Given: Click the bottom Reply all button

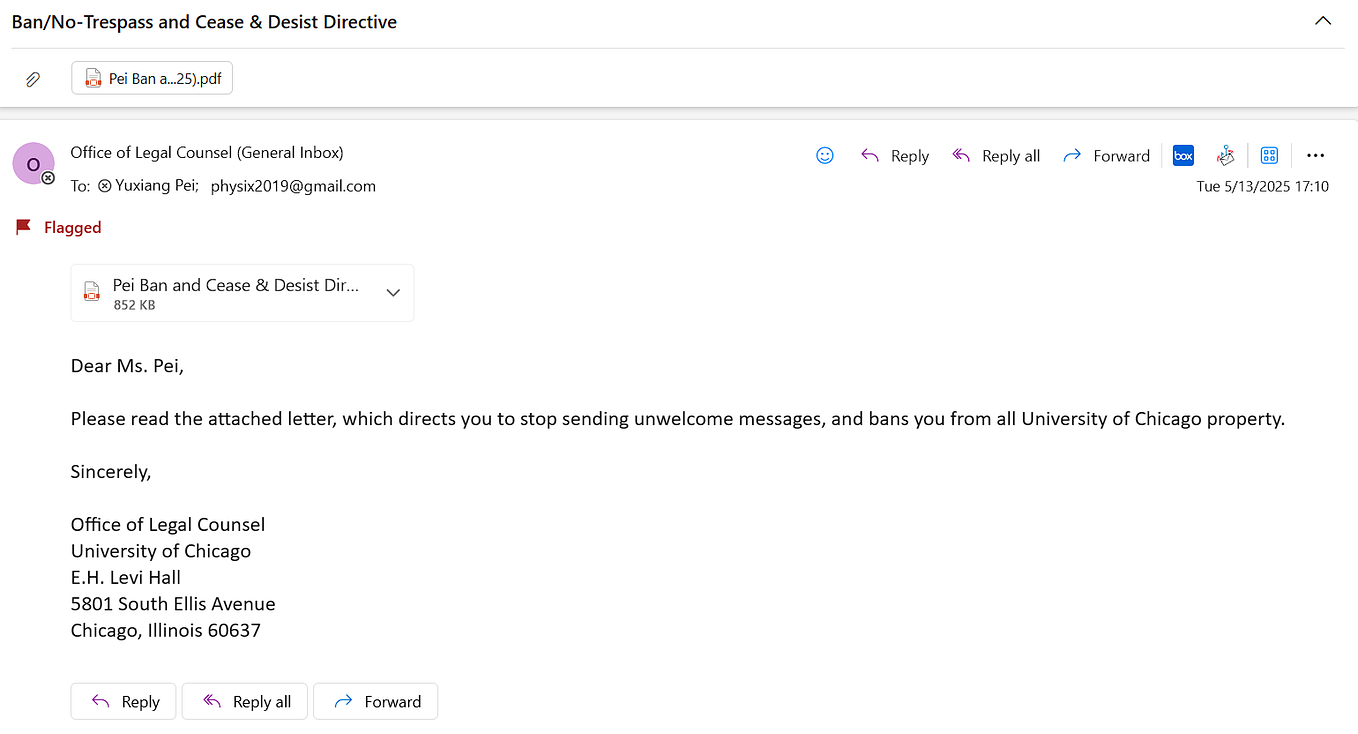Looking at the screenshot, I should [245, 701].
